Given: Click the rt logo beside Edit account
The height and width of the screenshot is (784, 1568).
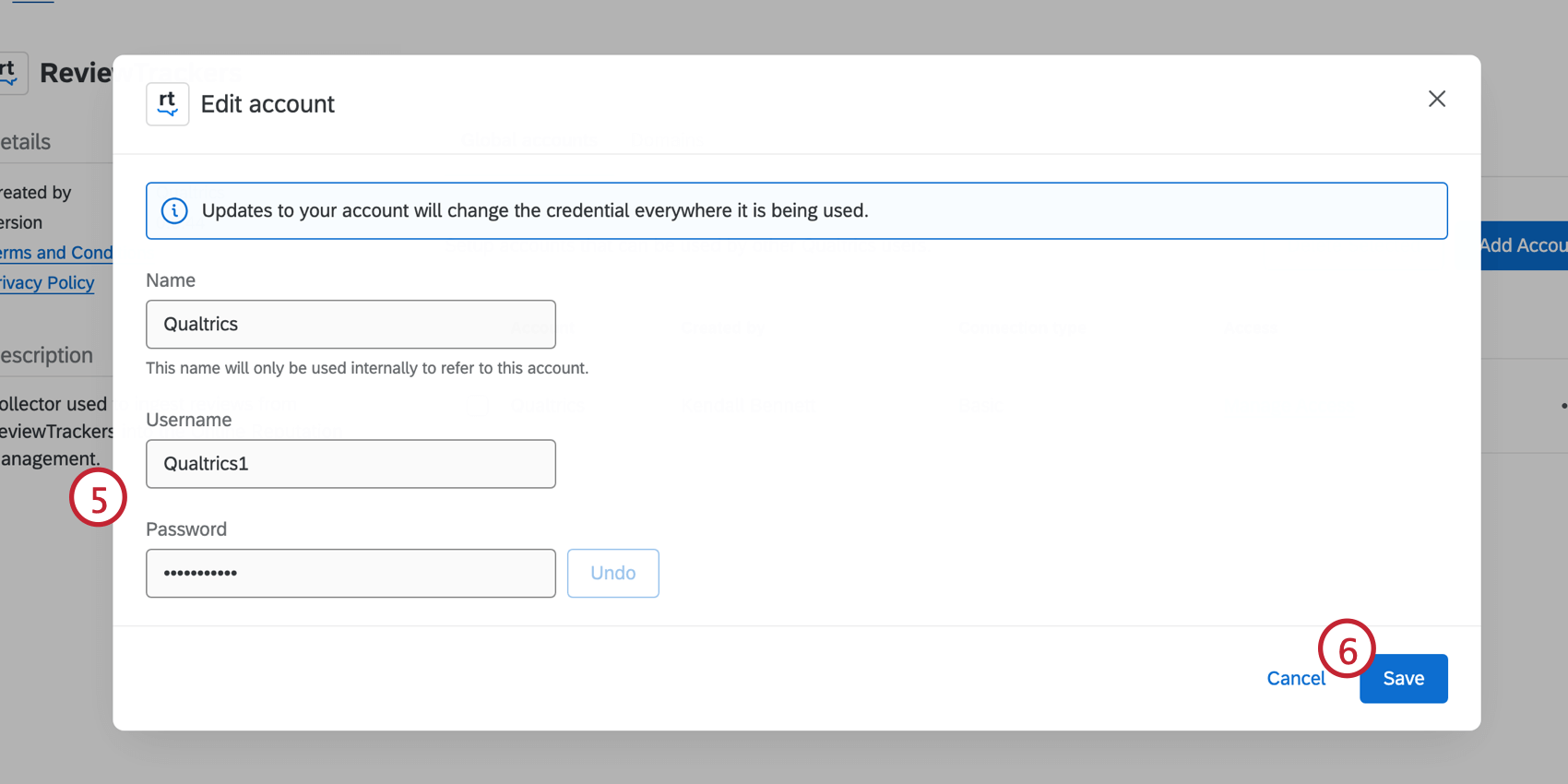Looking at the screenshot, I should tap(167, 104).
